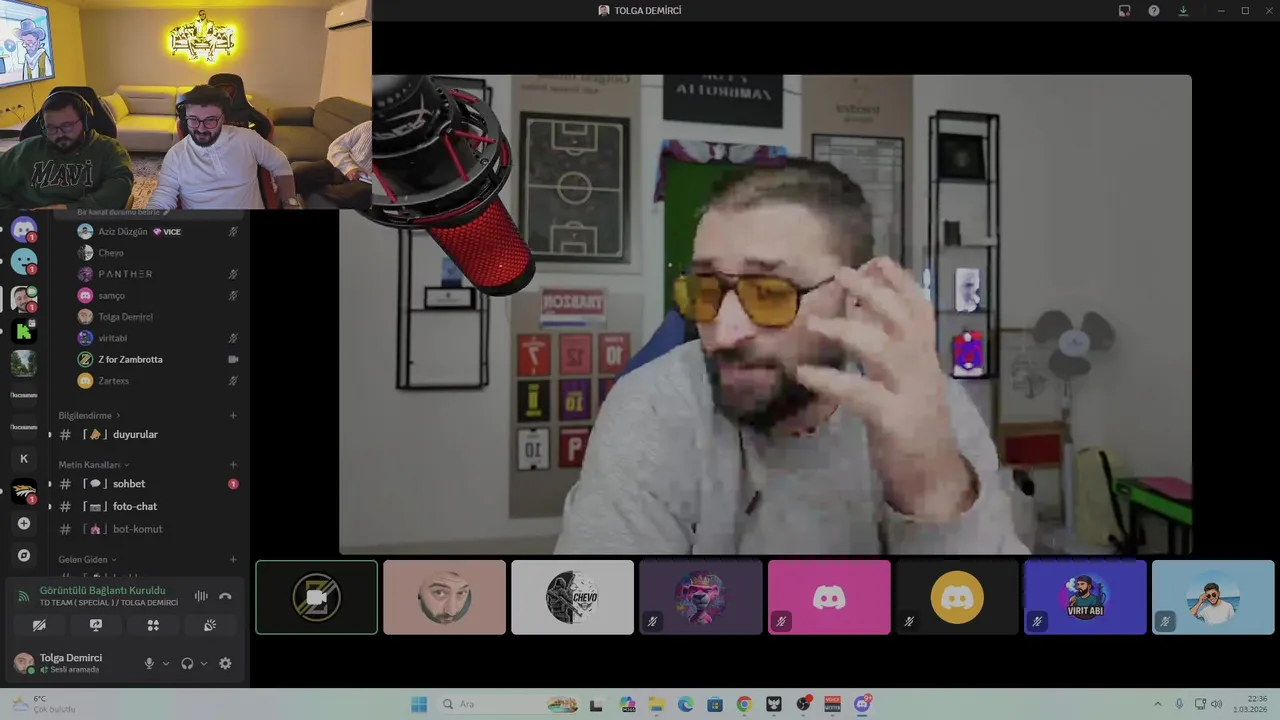Screen dimensions: 1280x720
Task: Open Chrome from the taskbar
Action: tap(744, 704)
